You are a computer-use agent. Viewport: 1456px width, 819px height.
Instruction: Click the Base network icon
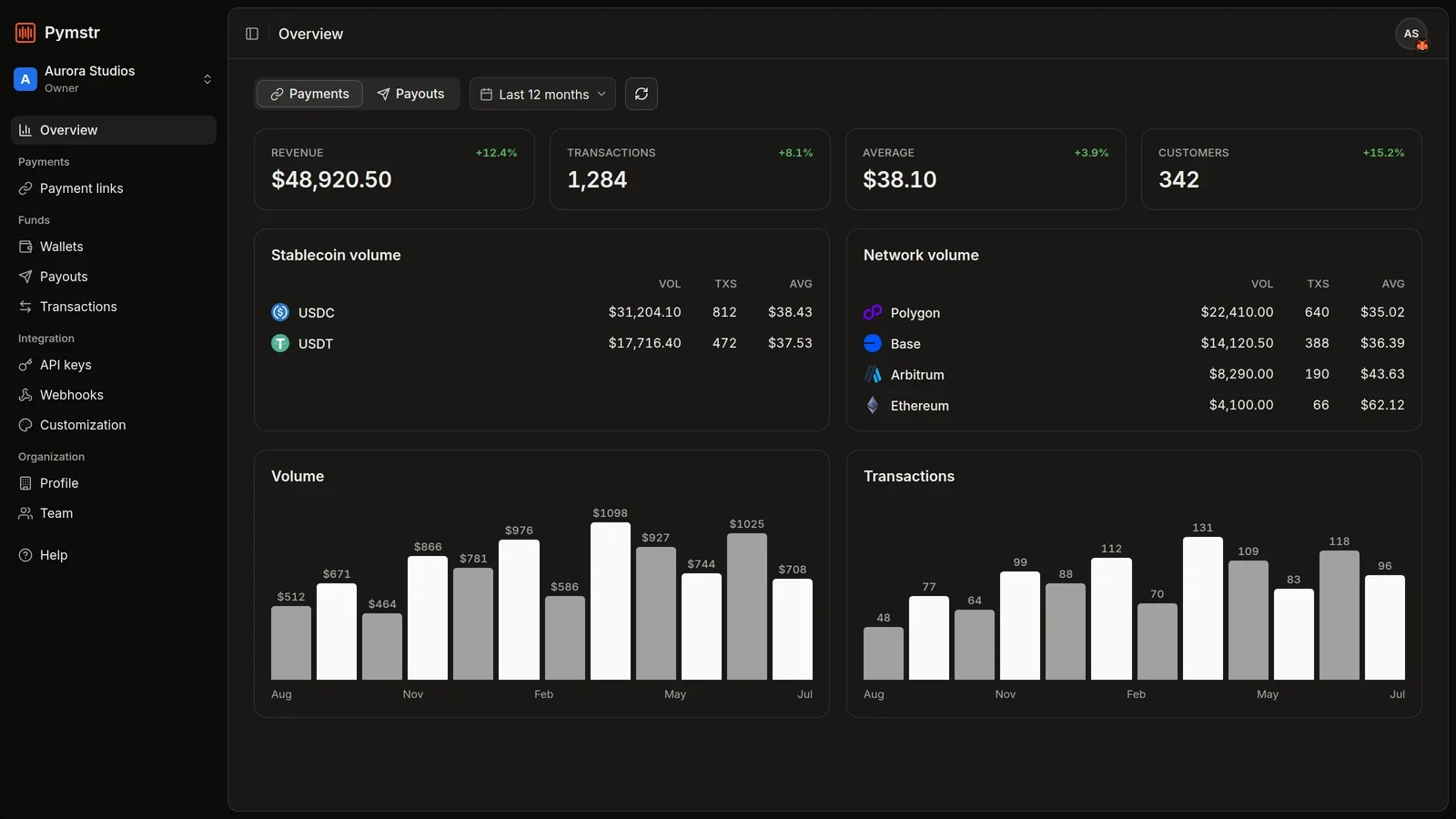[x=873, y=343]
